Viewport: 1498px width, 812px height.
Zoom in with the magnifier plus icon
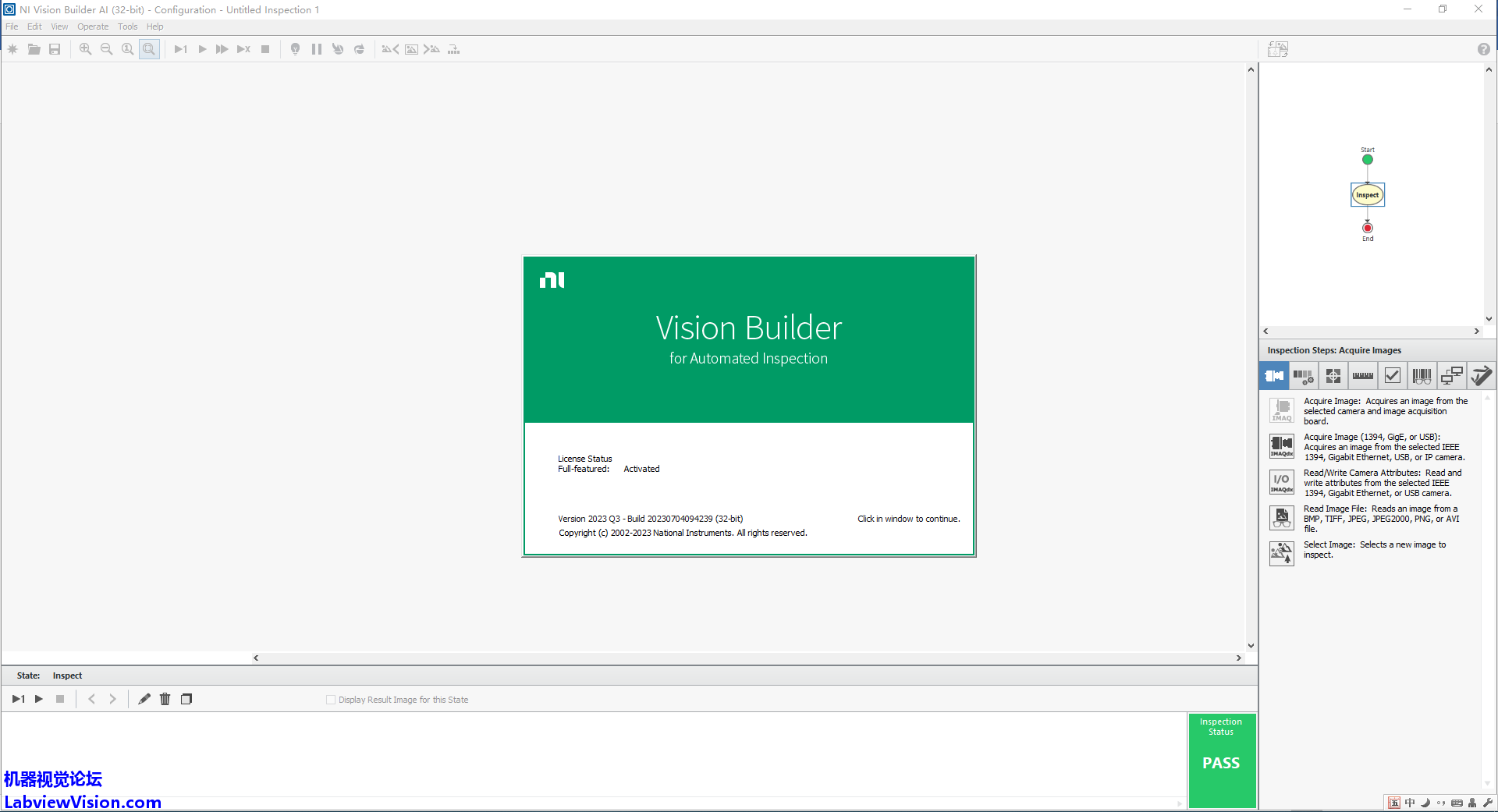(86, 49)
